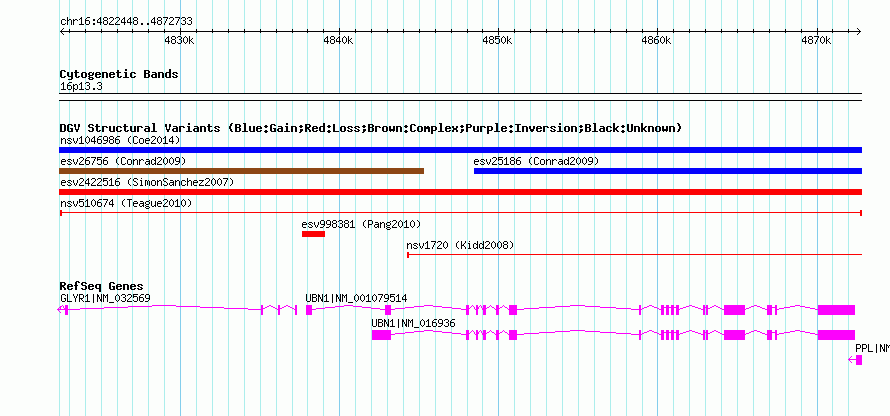Viewport: 890px width, 416px height.
Task: Click the right arrowhead of the coordinate ruler
Action: [x=859, y=31]
